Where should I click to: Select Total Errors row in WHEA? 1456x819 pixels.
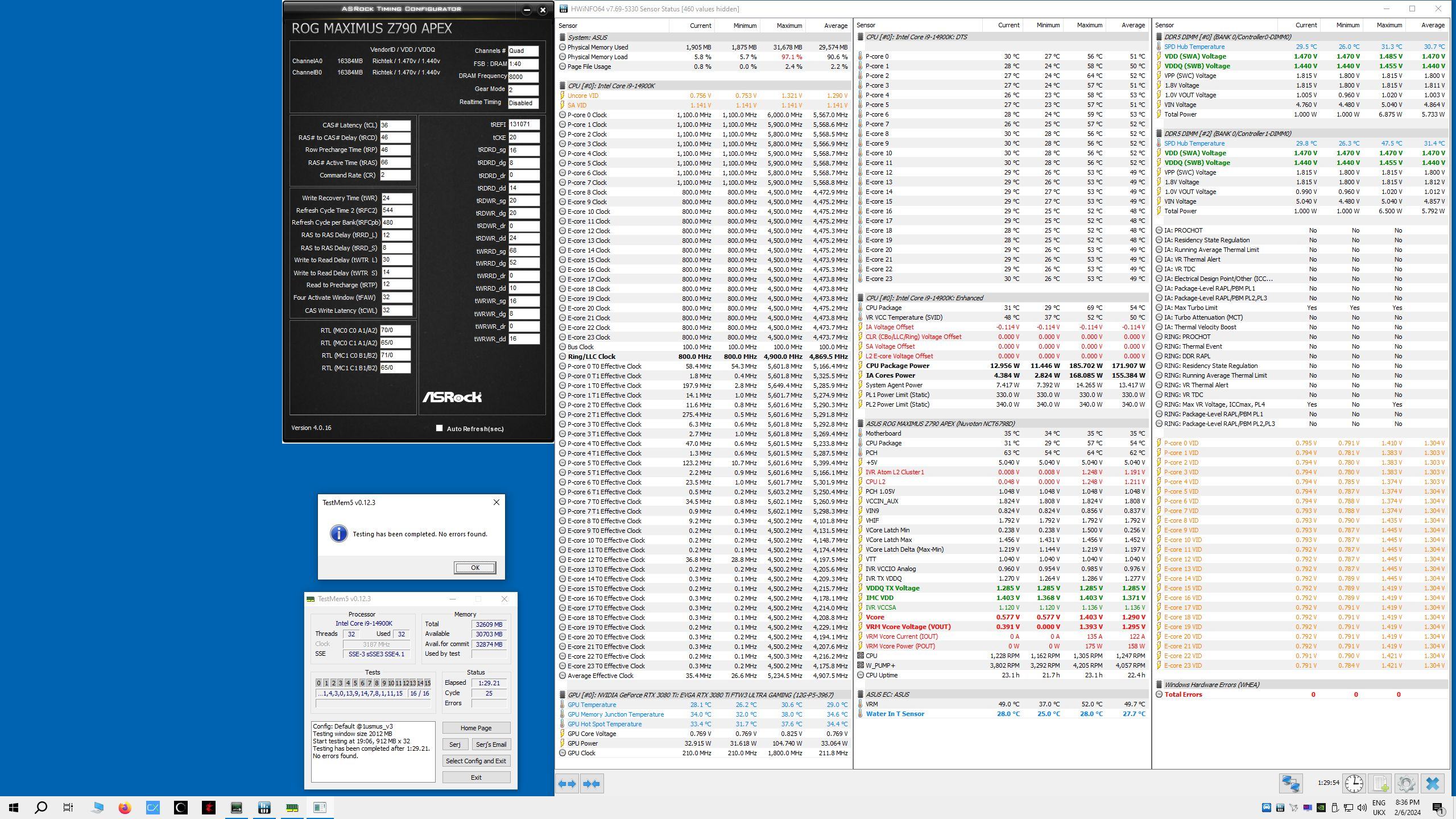coord(1302,694)
